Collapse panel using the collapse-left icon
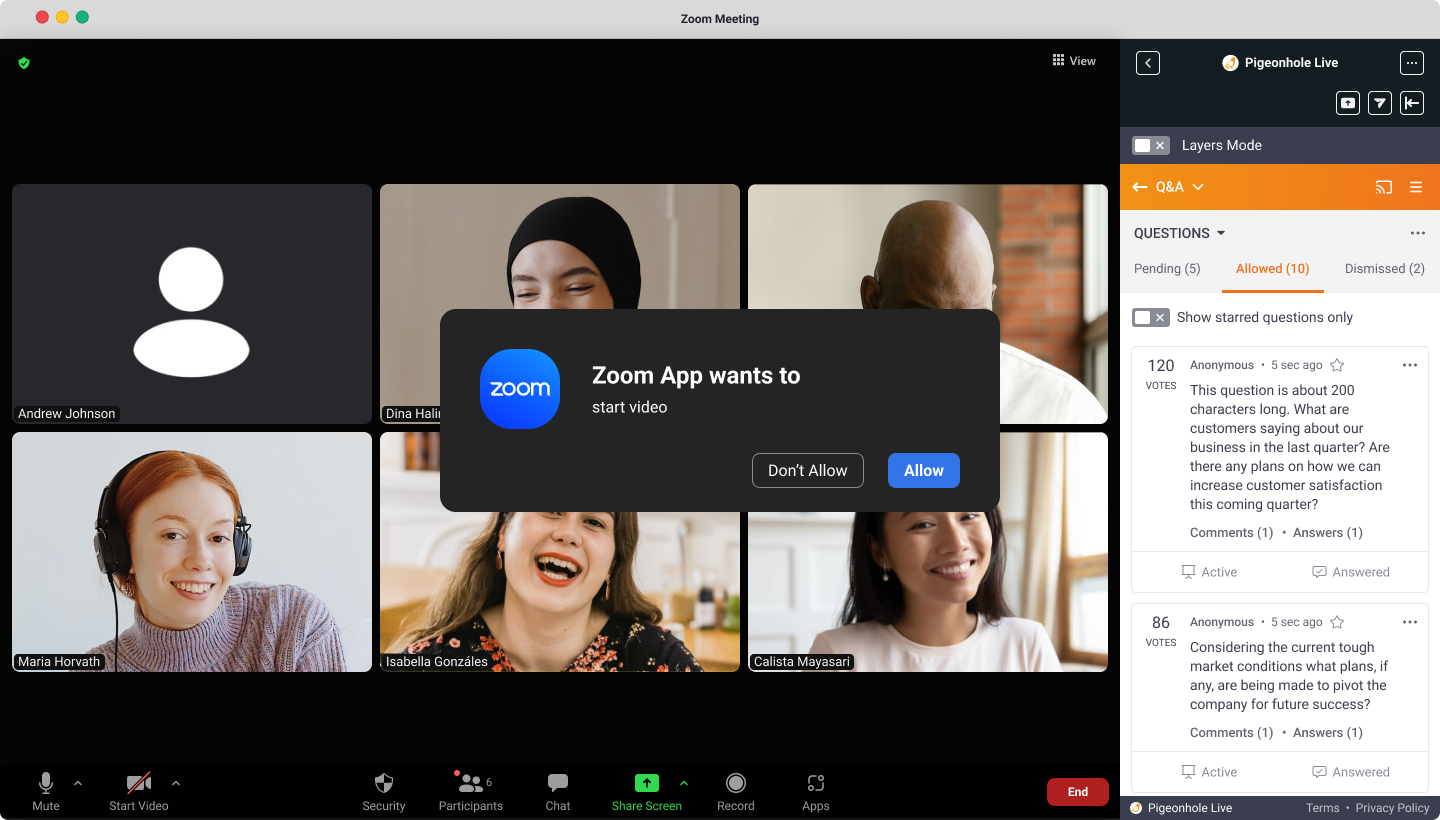 (x=1412, y=103)
